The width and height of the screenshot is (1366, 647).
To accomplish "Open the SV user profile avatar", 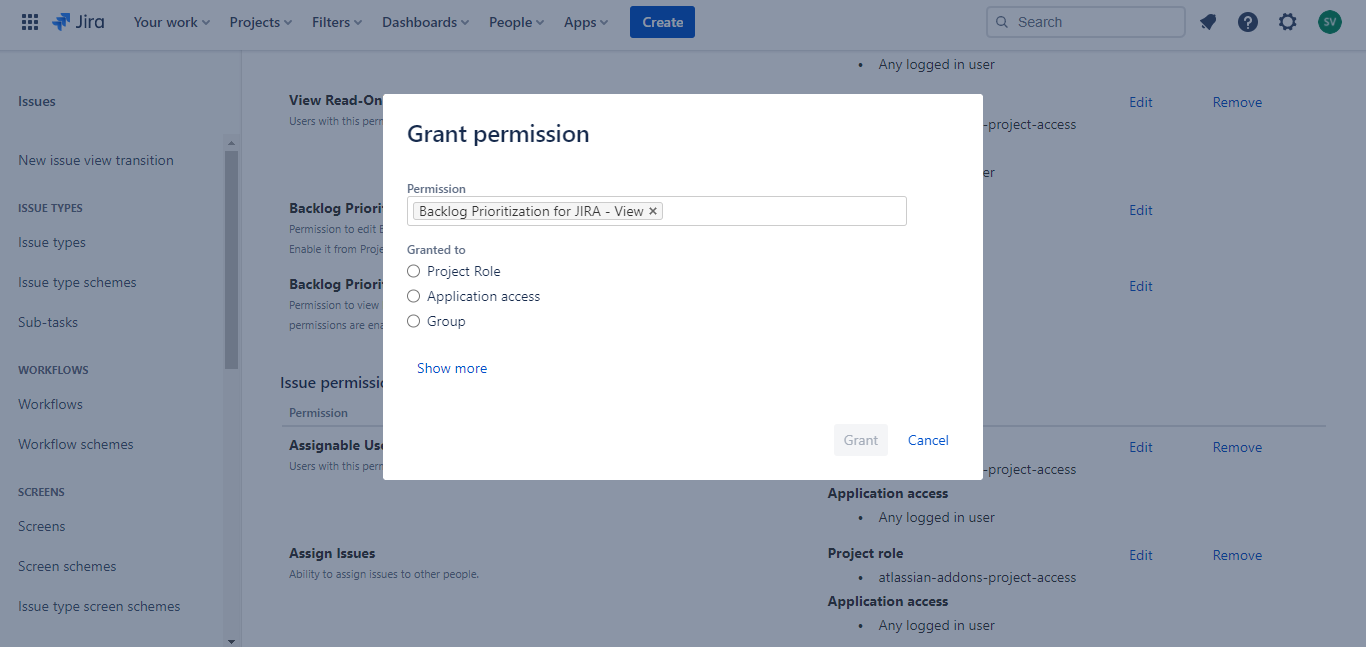I will (x=1329, y=22).
